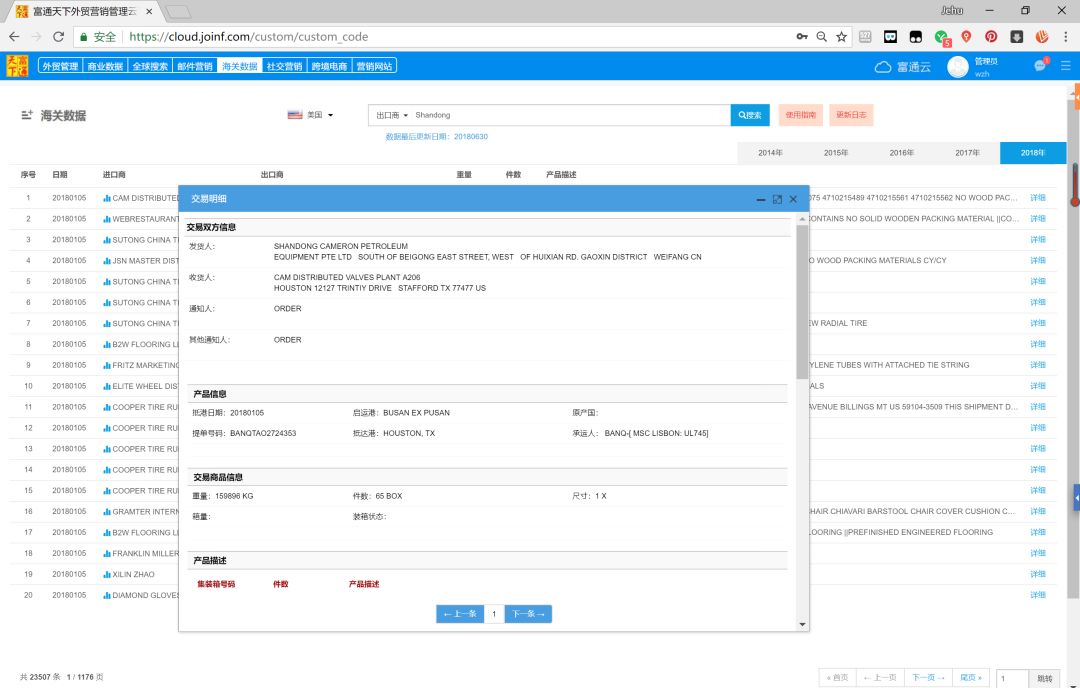Click the administrator avatar icon
This screenshot has width=1080, height=688.
[957, 66]
